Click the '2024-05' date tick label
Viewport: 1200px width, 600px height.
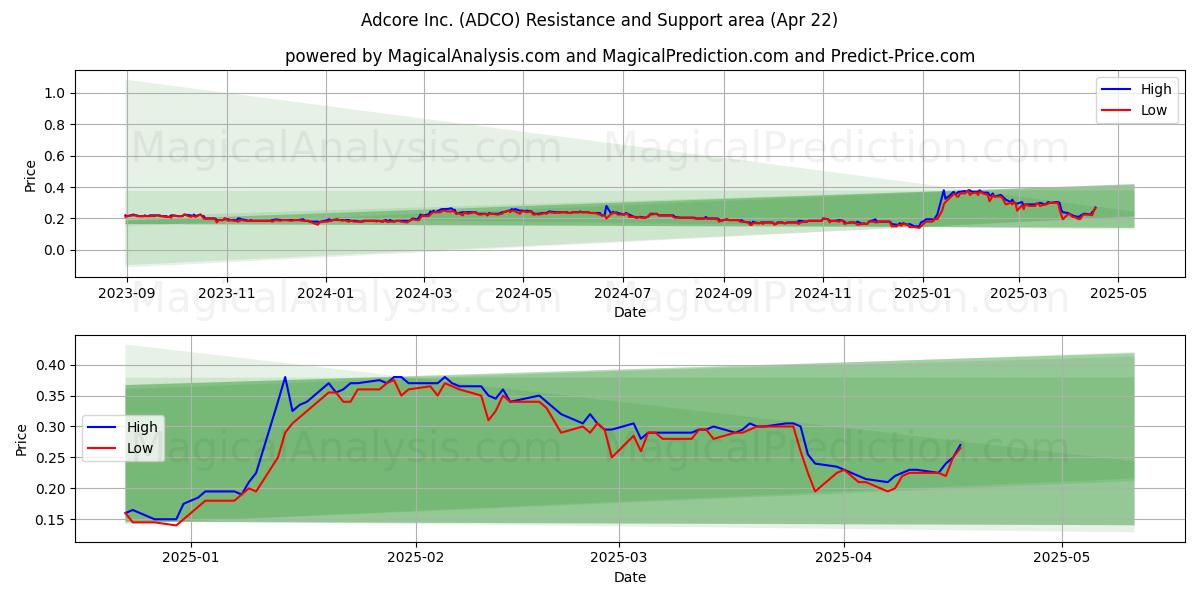(x=523, y=293)
